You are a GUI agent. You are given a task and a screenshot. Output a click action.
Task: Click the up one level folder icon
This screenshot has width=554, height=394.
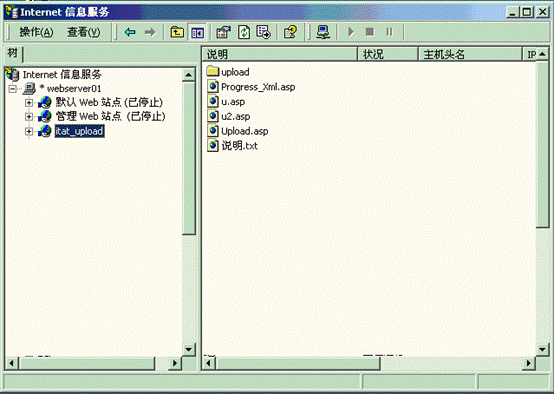tap(177, 33)
